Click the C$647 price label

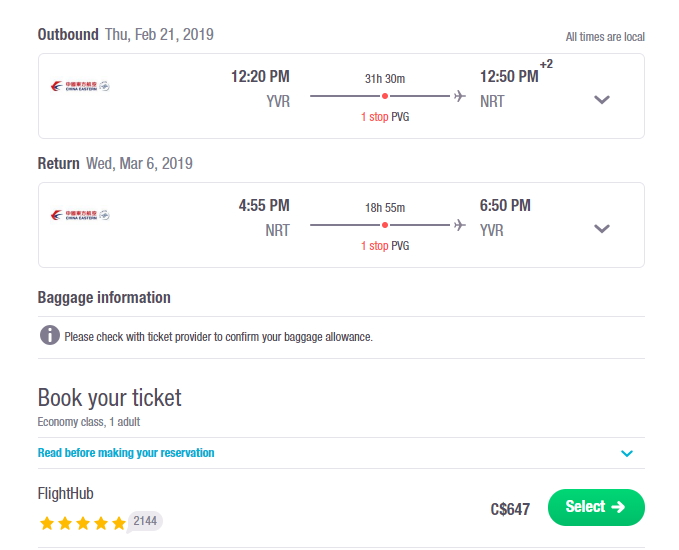coord(510,509)
